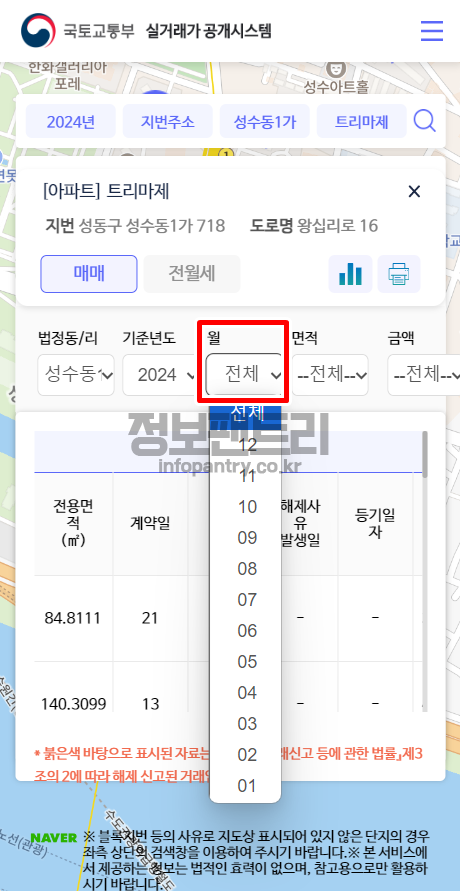460x891 pixels.
Task: Open the 금액 price dropdown
Action: (x=425, y=375)
